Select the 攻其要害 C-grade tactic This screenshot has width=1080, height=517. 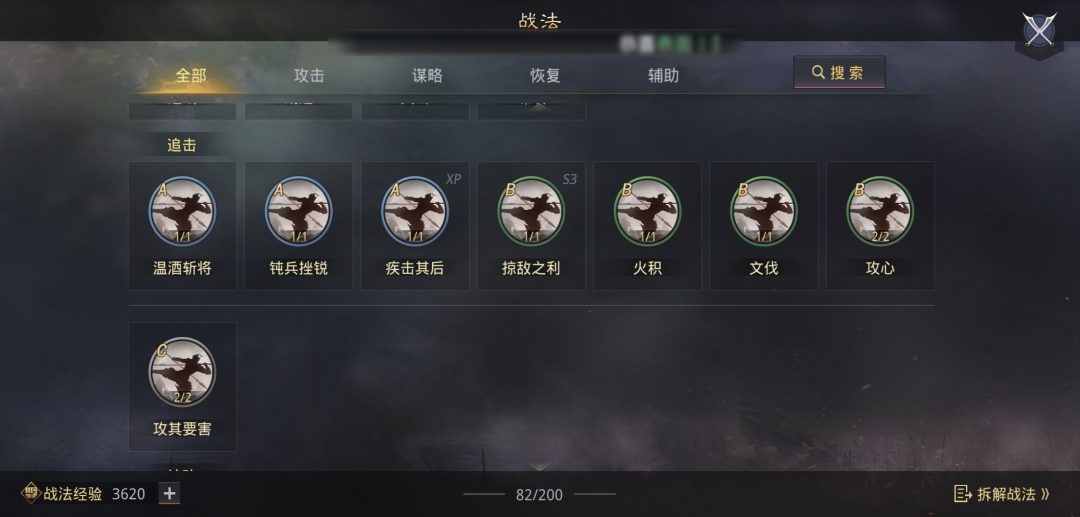tap(183, 372)
